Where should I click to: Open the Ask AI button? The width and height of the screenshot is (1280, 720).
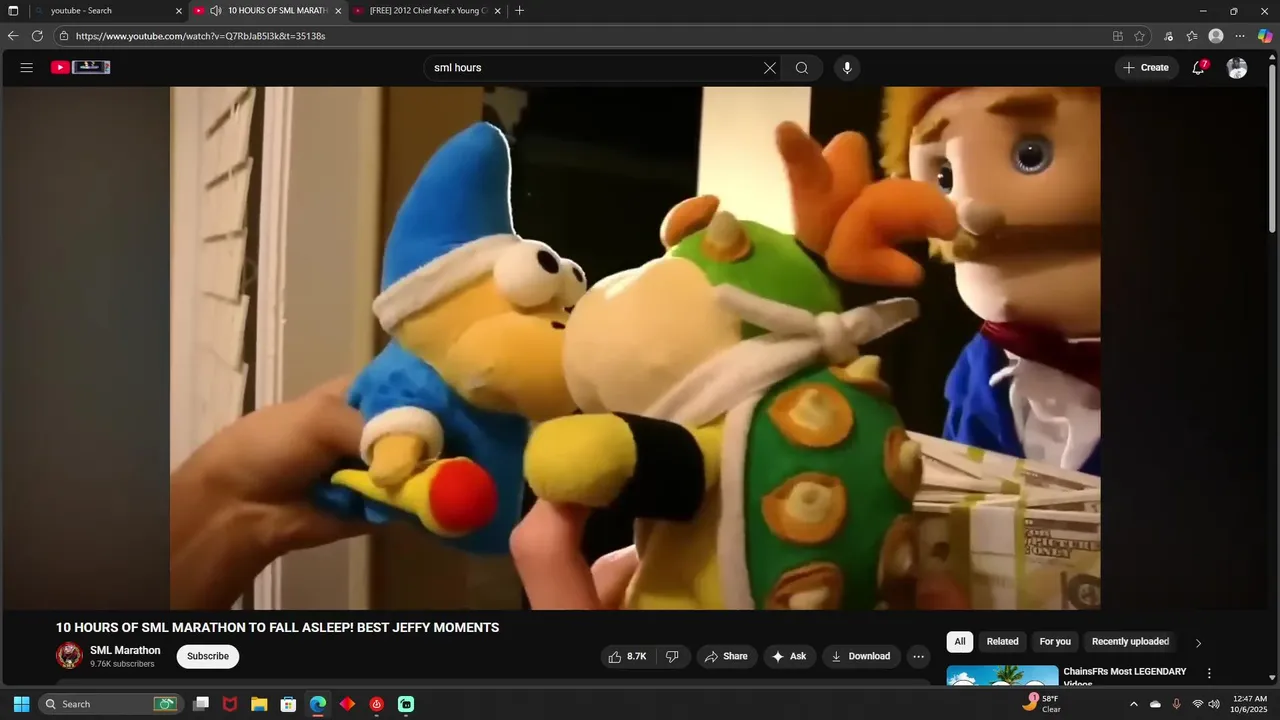coord(790,656)
